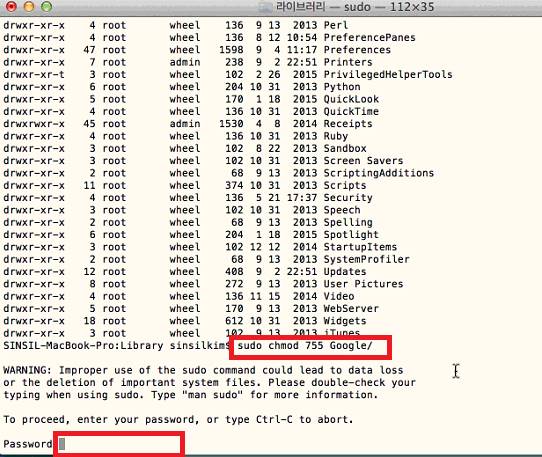Click the folder proxy icon in title bar
Screen dimensions: 542x457
(x=265, y=7)
